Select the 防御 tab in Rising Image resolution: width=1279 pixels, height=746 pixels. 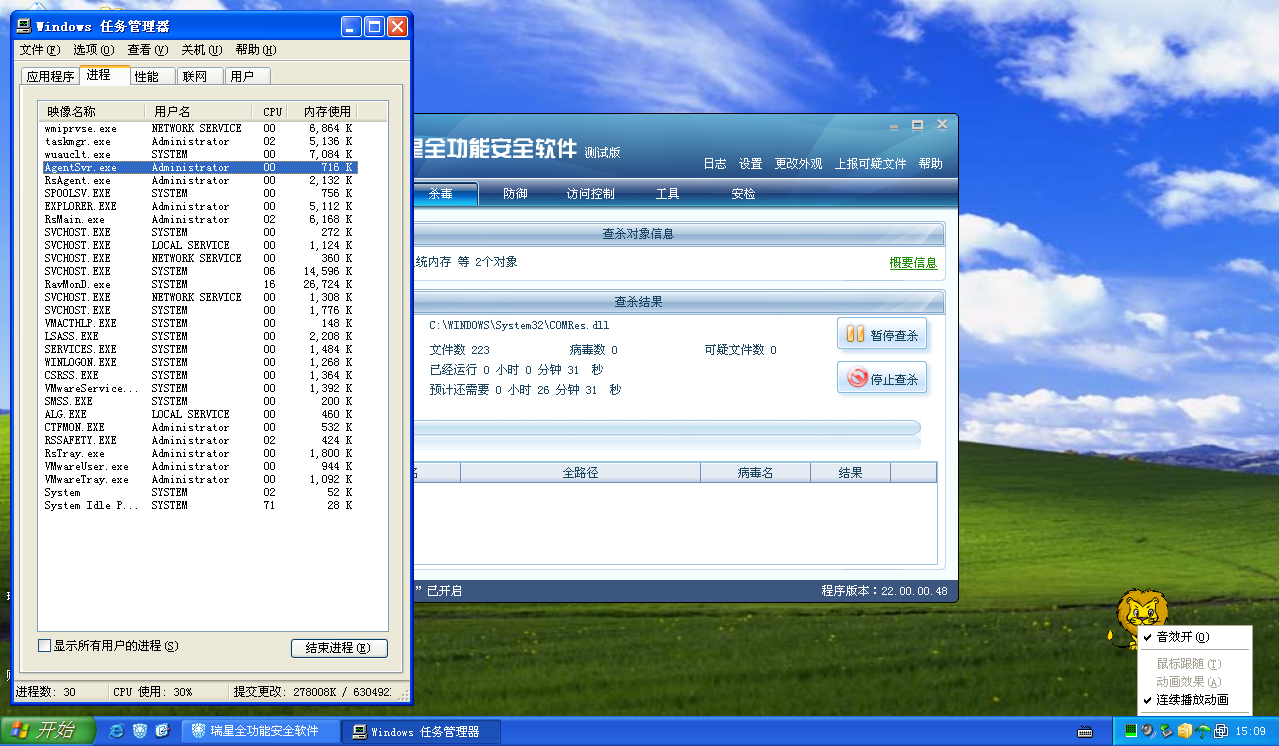[515, 194]
